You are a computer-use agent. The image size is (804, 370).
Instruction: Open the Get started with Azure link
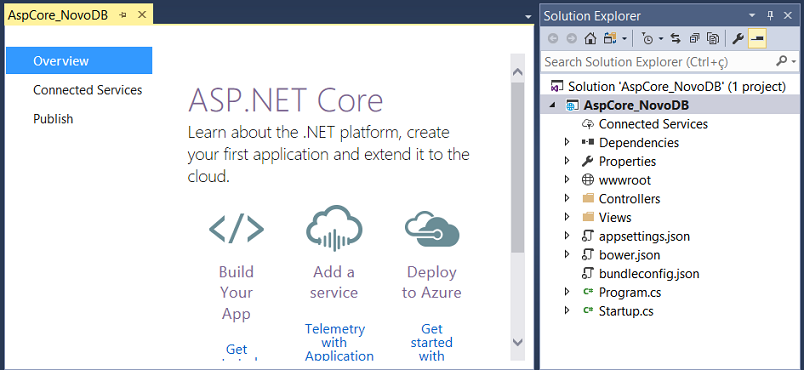pyautogui.click(x=431, y=342)
